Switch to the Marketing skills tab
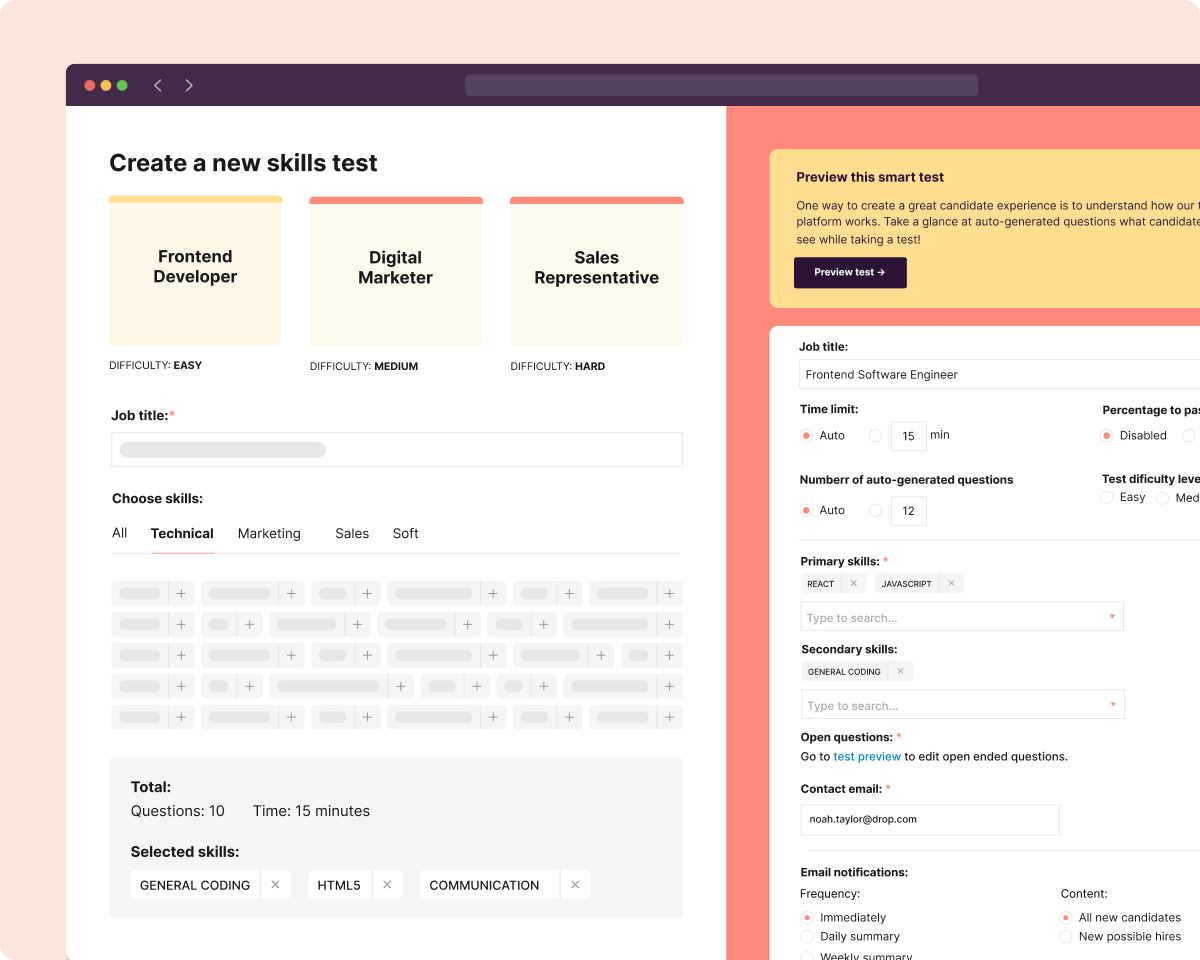The width and height of the screenshot is (1200, 960). (269, 533)
